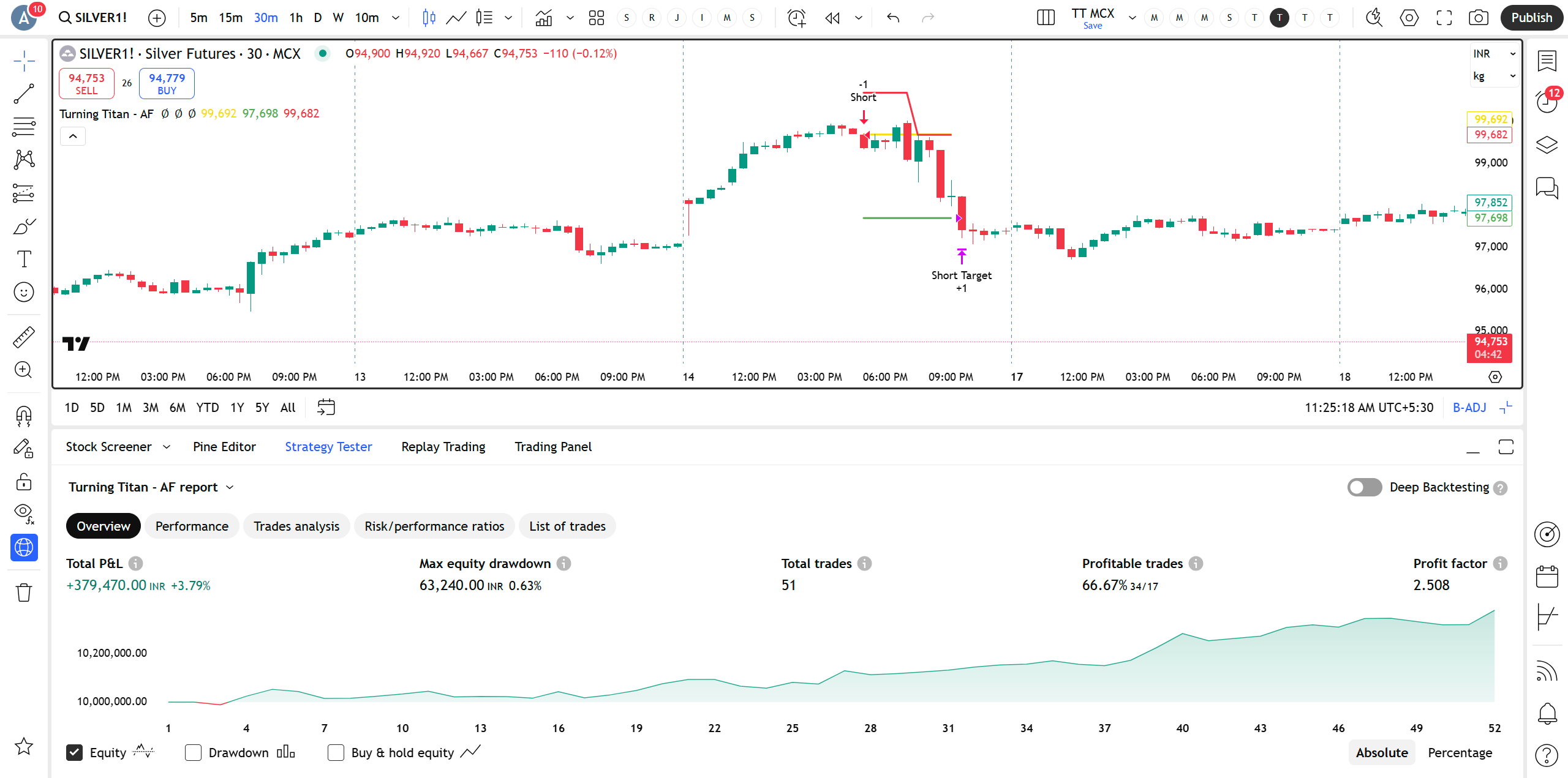Click the 94,753 SELL button
This screenshot has width=1568, height=778.
pyautogui.click(x=86, y=84)
